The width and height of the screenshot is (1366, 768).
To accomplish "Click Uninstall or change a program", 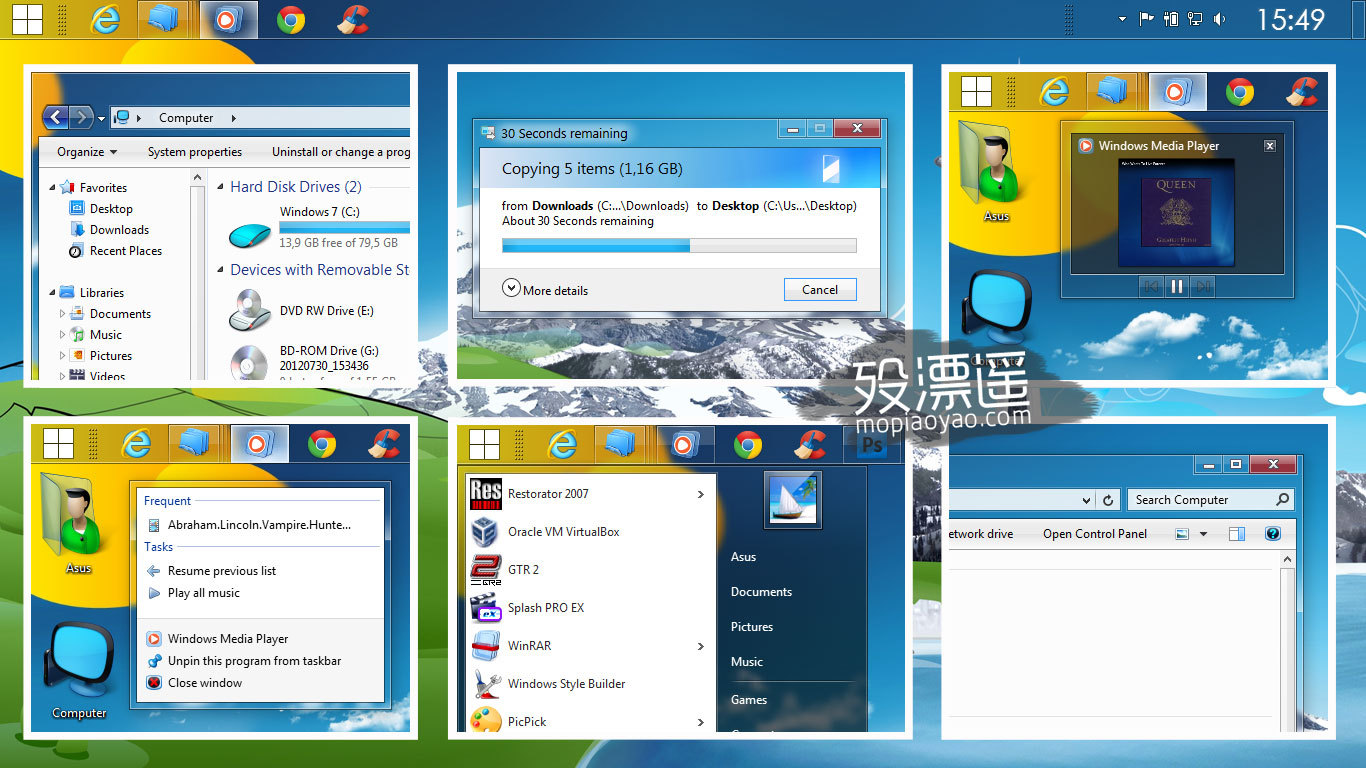I will [341, 152].
